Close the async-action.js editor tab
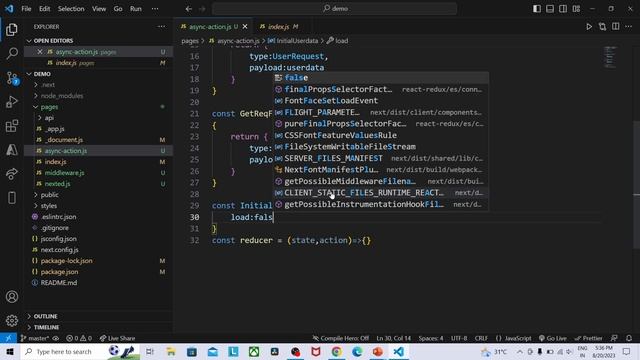Image resolution: width=640 pixels, height=360 pixels. (245, 27)
